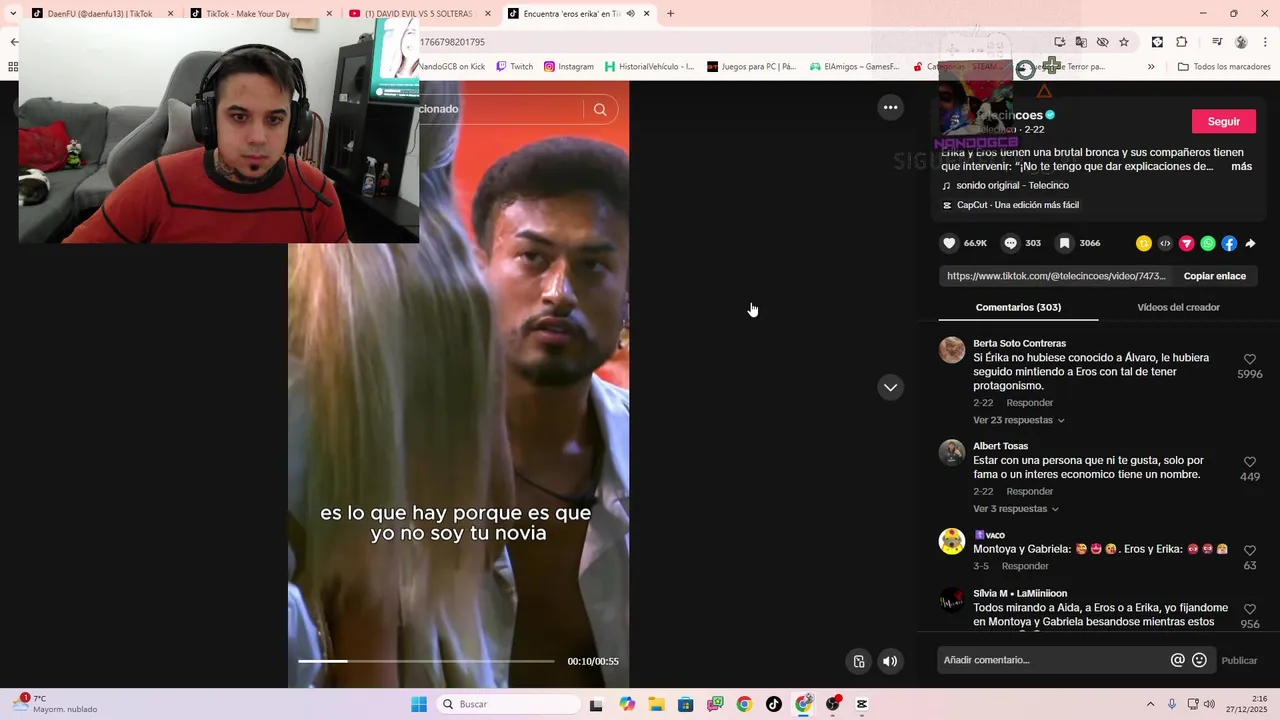This screenshot has height=720, width=1280.
Task: Open the 'Juegos para PC' bookmark
Action: 752,67
